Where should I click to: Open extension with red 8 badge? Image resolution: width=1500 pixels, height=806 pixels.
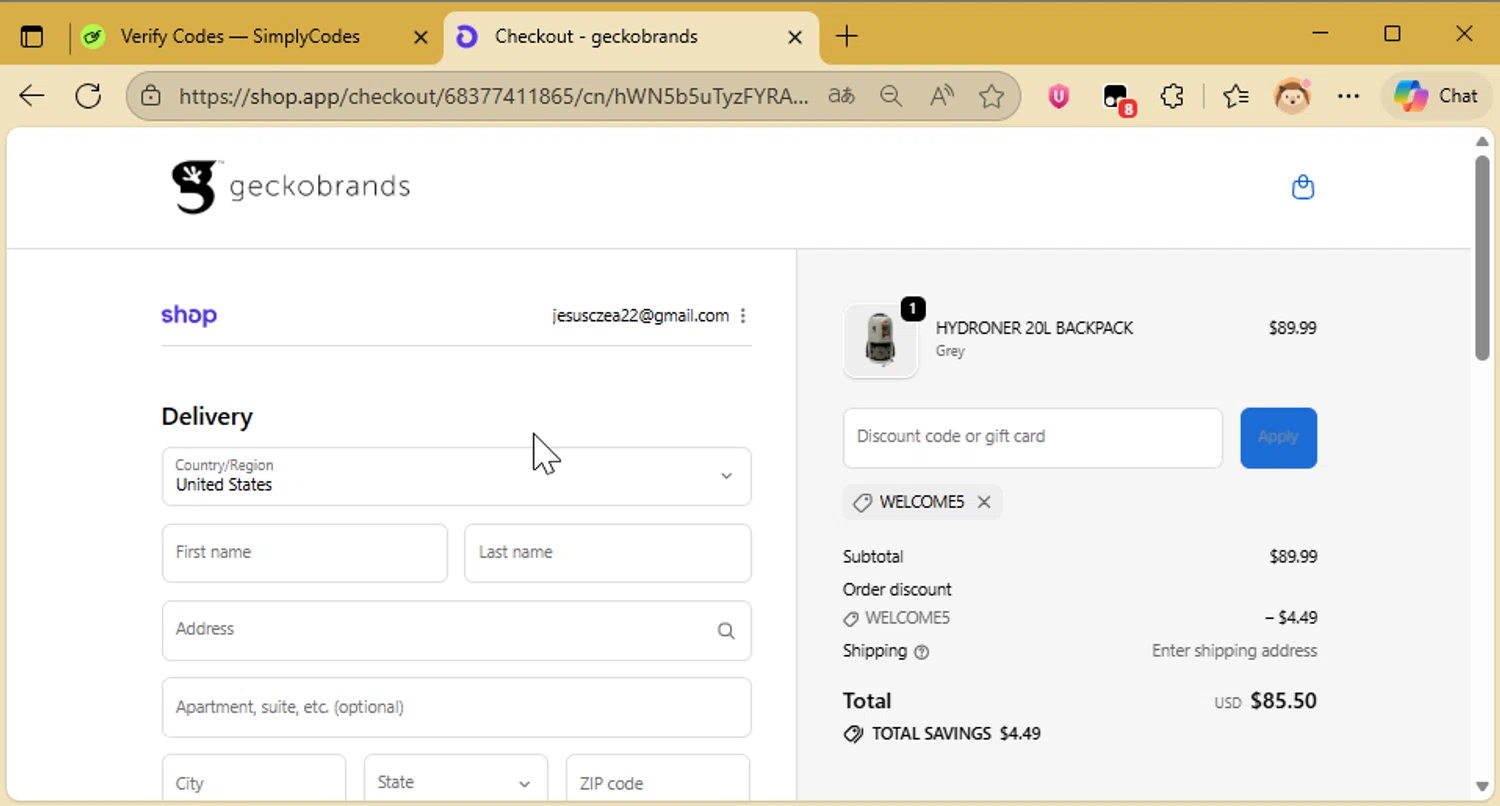(x=1117, y=98)
